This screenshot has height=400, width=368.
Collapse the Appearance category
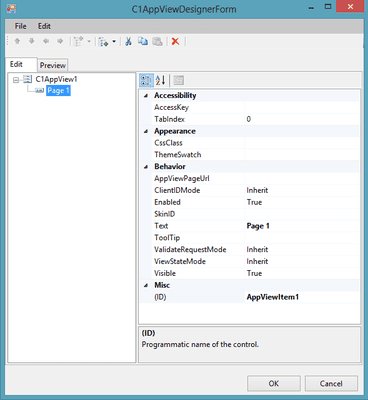146,131
